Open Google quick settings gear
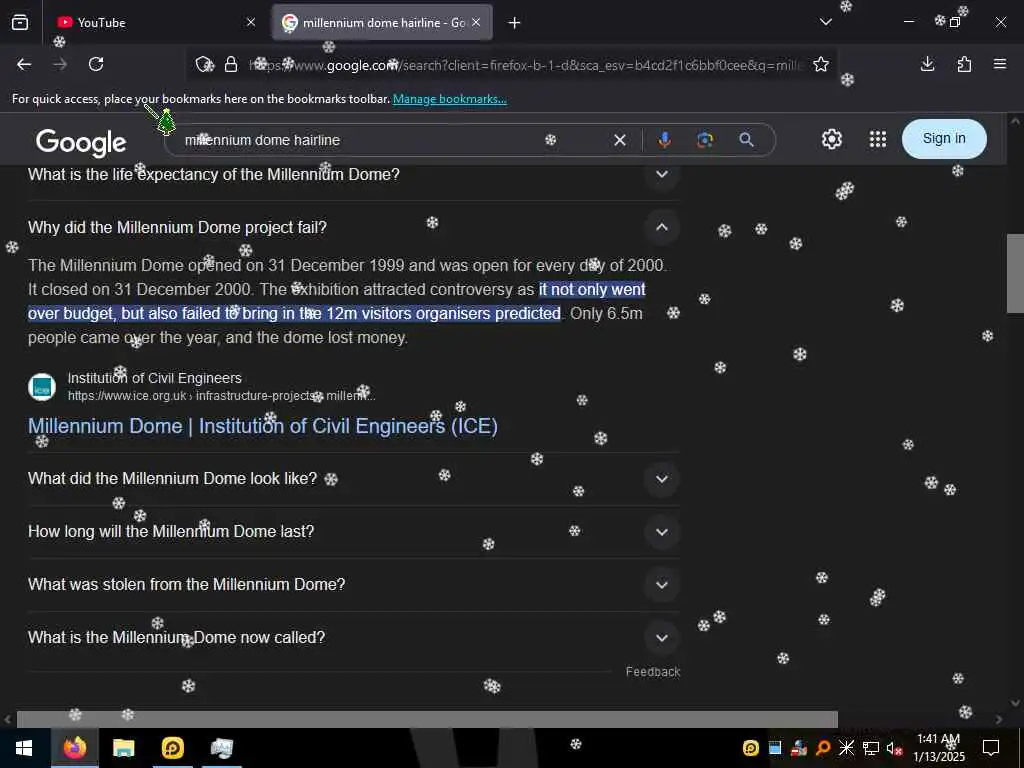The image size is (1024, 768). pyautogui.click(x=831, y=139)
